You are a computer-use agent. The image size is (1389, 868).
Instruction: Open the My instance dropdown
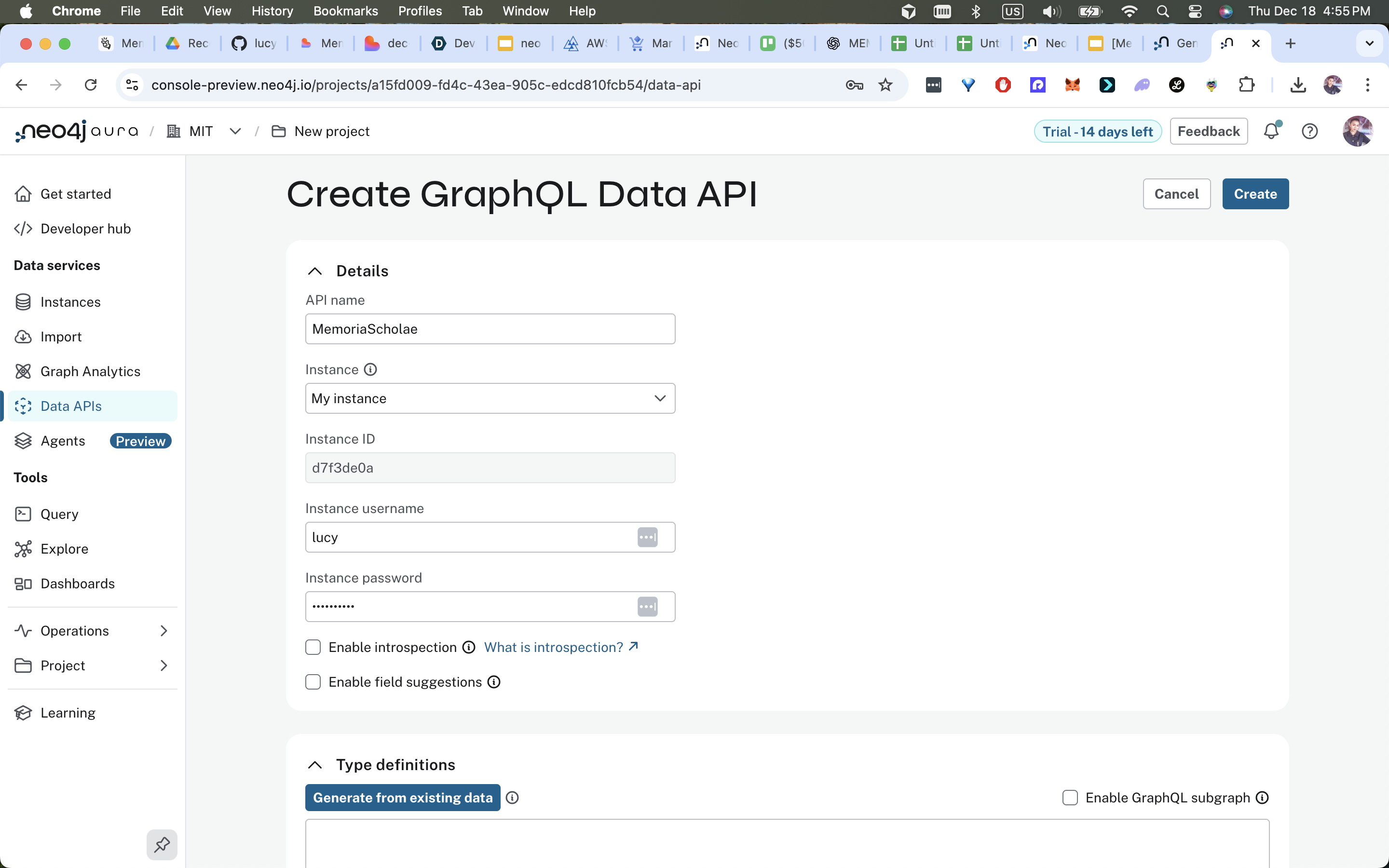(490, 398)
